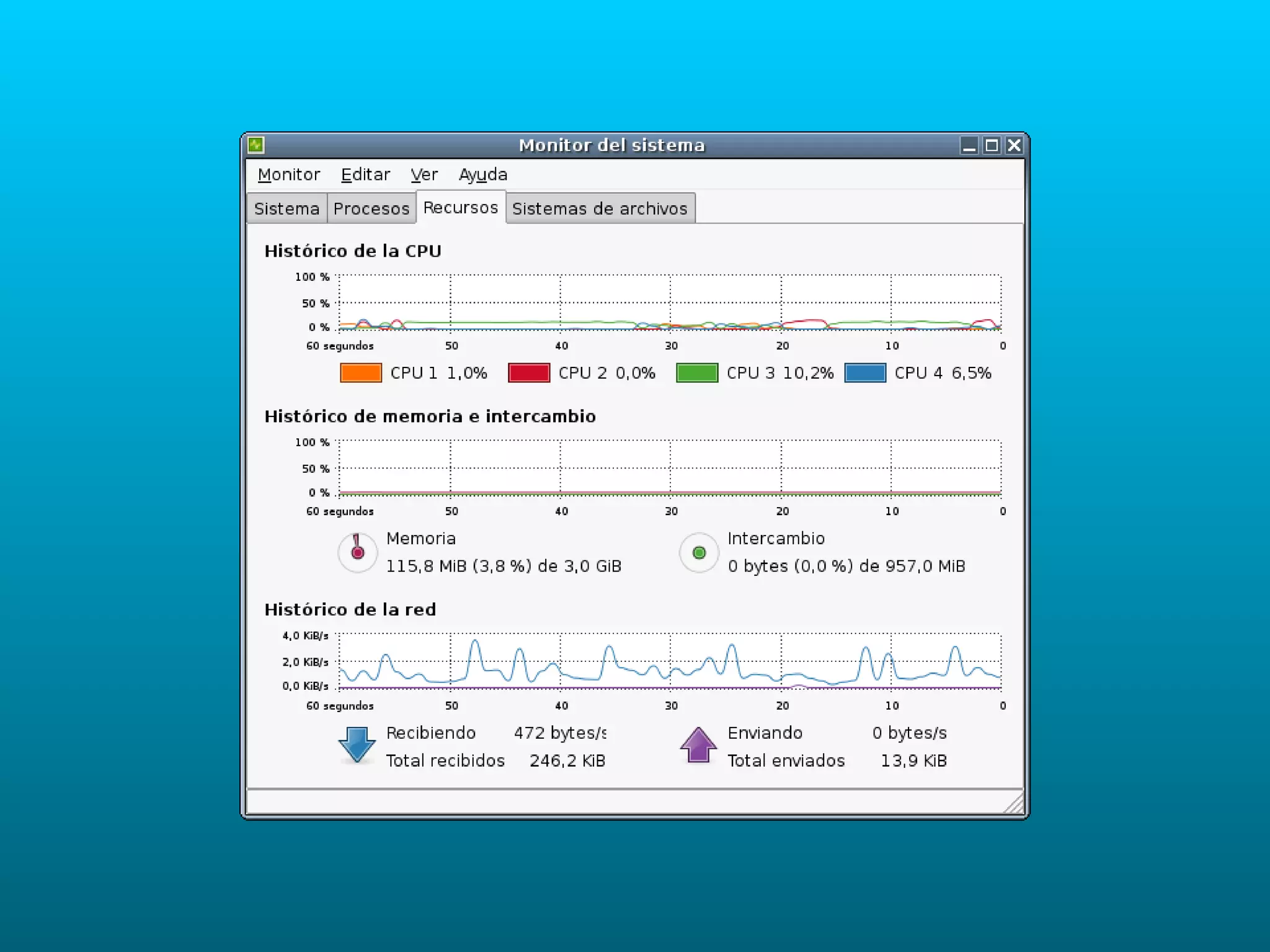This screenshot has width=1270, height=952.
Task: Click the window resize grip corner
Action: tap(1015, 804)
